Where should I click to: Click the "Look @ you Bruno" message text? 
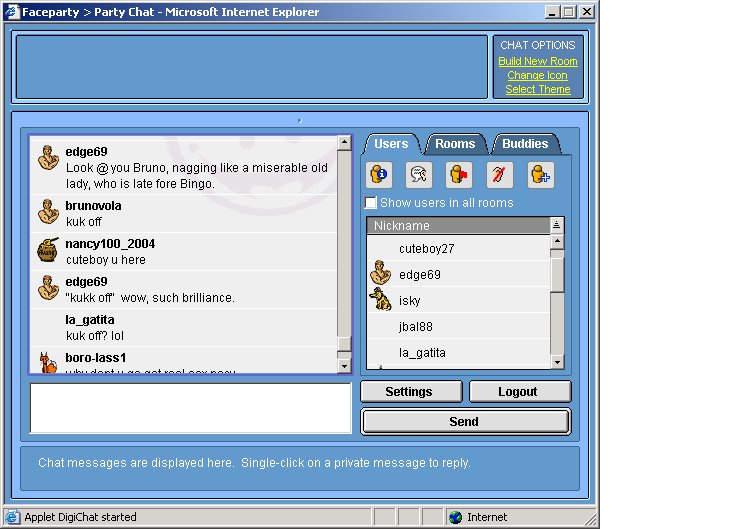[x=197, y=176]
